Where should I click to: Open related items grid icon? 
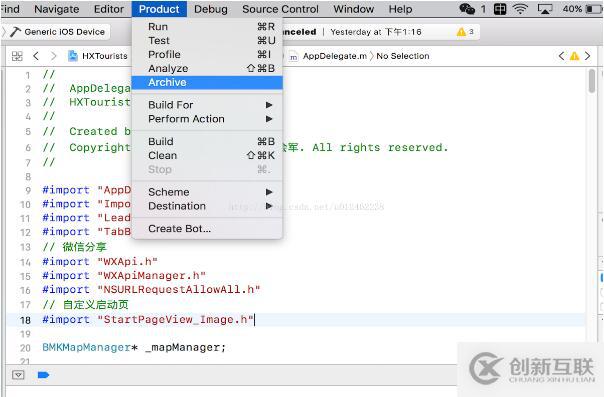click(17, 56)
